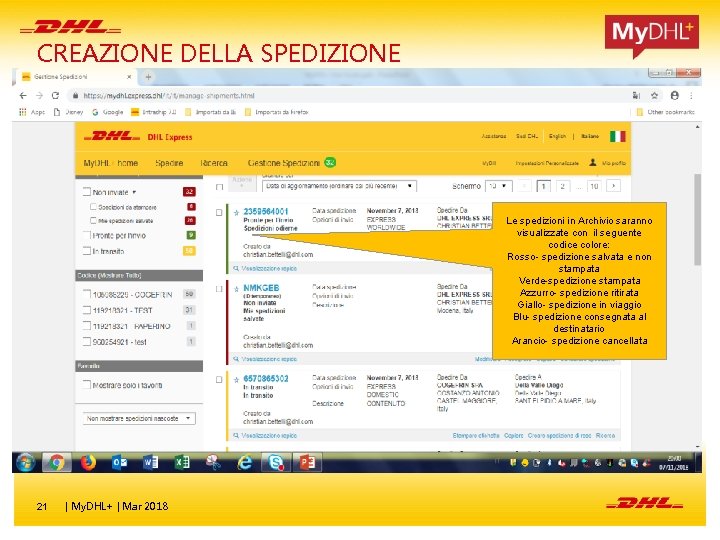Click Visualizzazione rapida under shipment 6570865302
Screen dimensions: 720x540
pos(269,435)
